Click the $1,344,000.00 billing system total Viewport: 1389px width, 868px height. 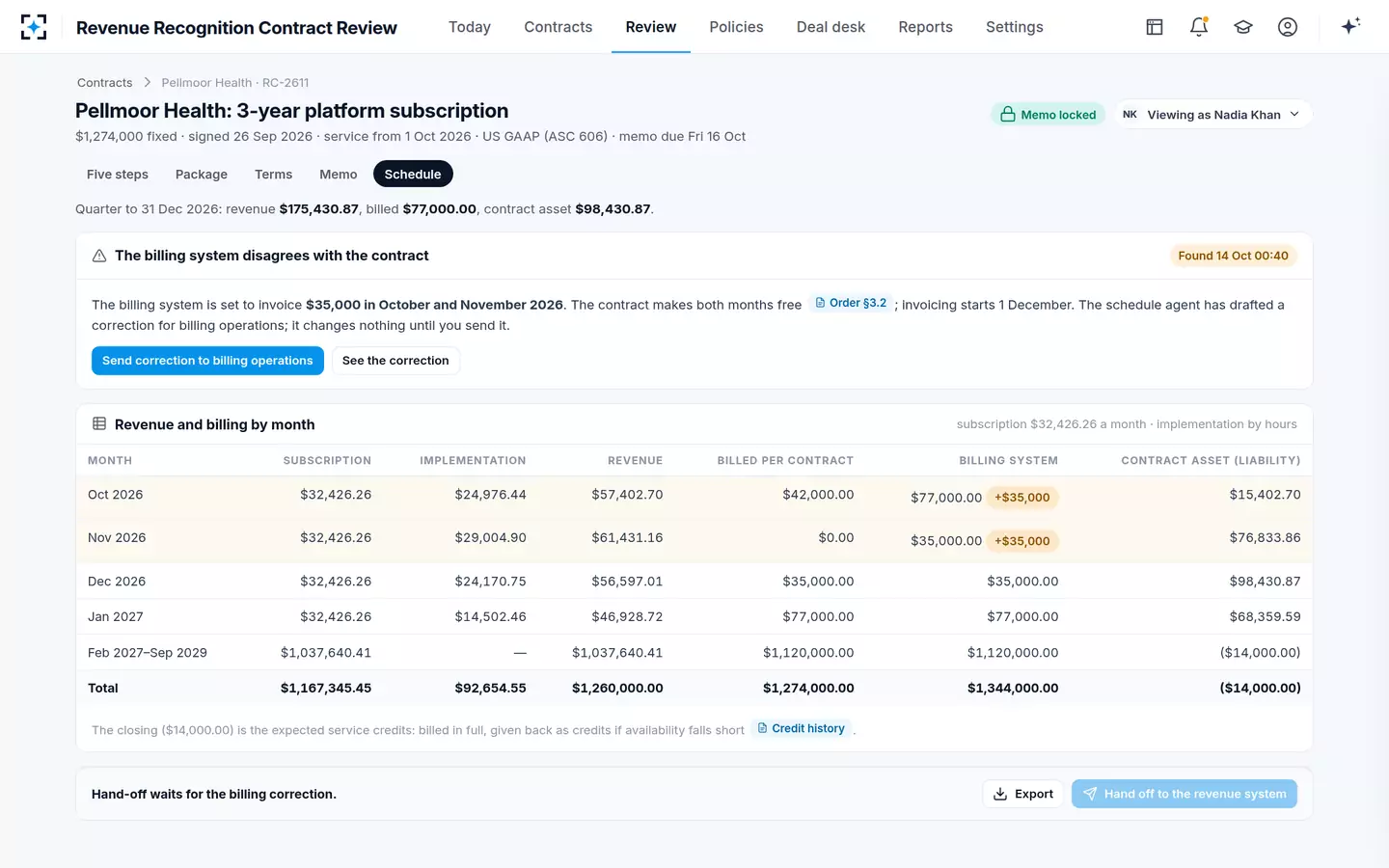(1013, 689)
